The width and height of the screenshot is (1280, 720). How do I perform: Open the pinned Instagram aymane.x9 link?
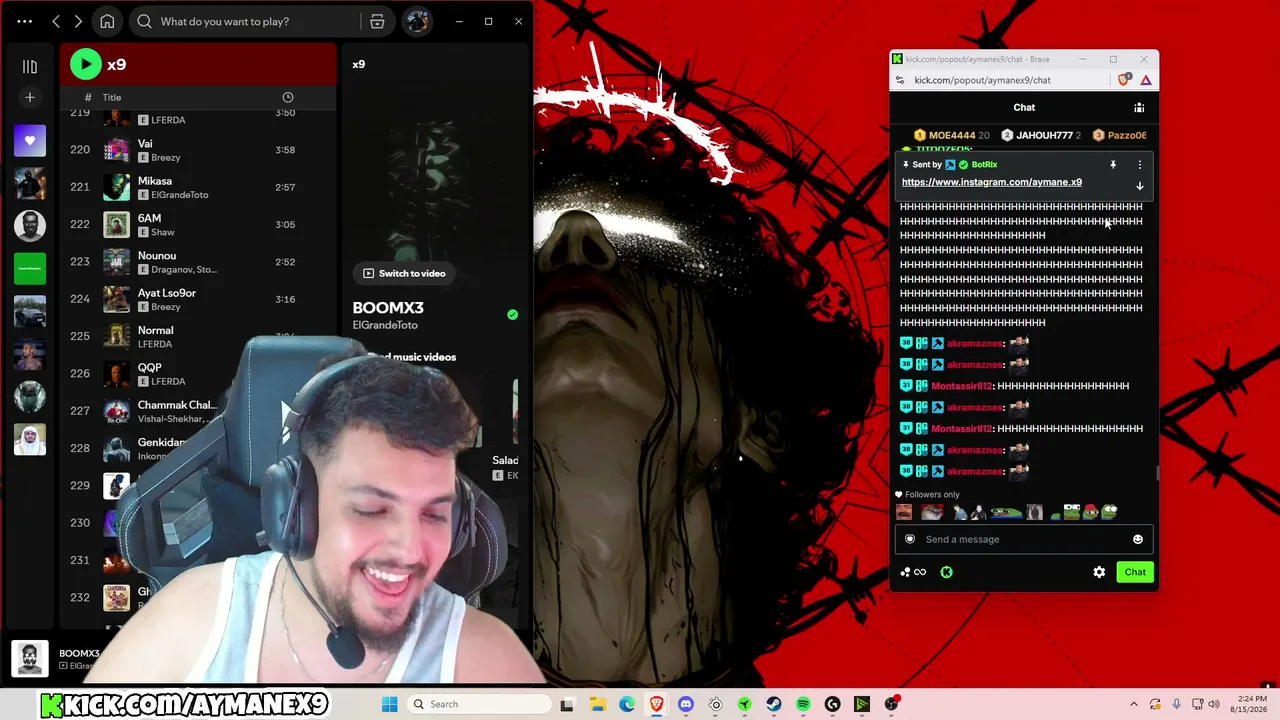coord(992,182)
